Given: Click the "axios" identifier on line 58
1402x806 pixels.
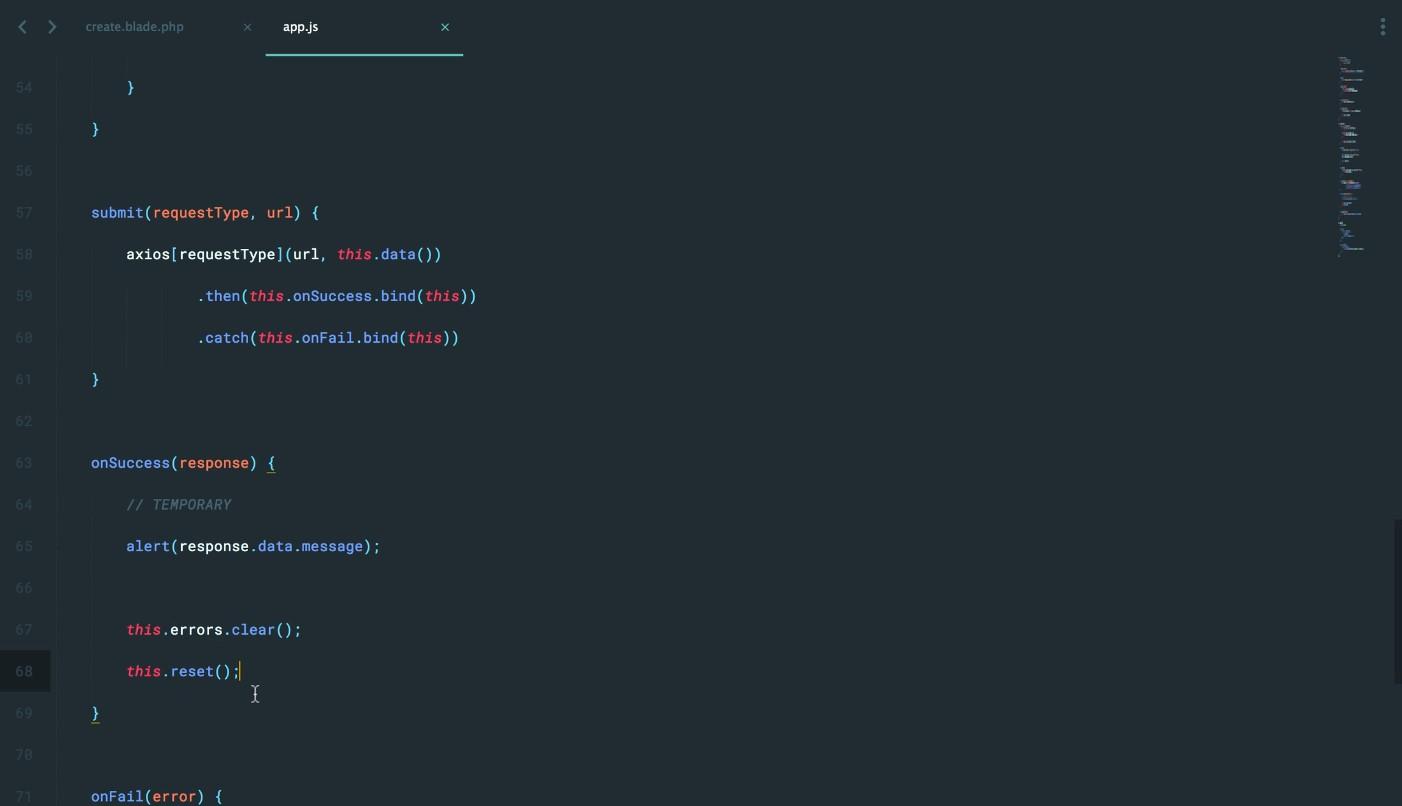Looking at the screenshot, I should [148, 255].
